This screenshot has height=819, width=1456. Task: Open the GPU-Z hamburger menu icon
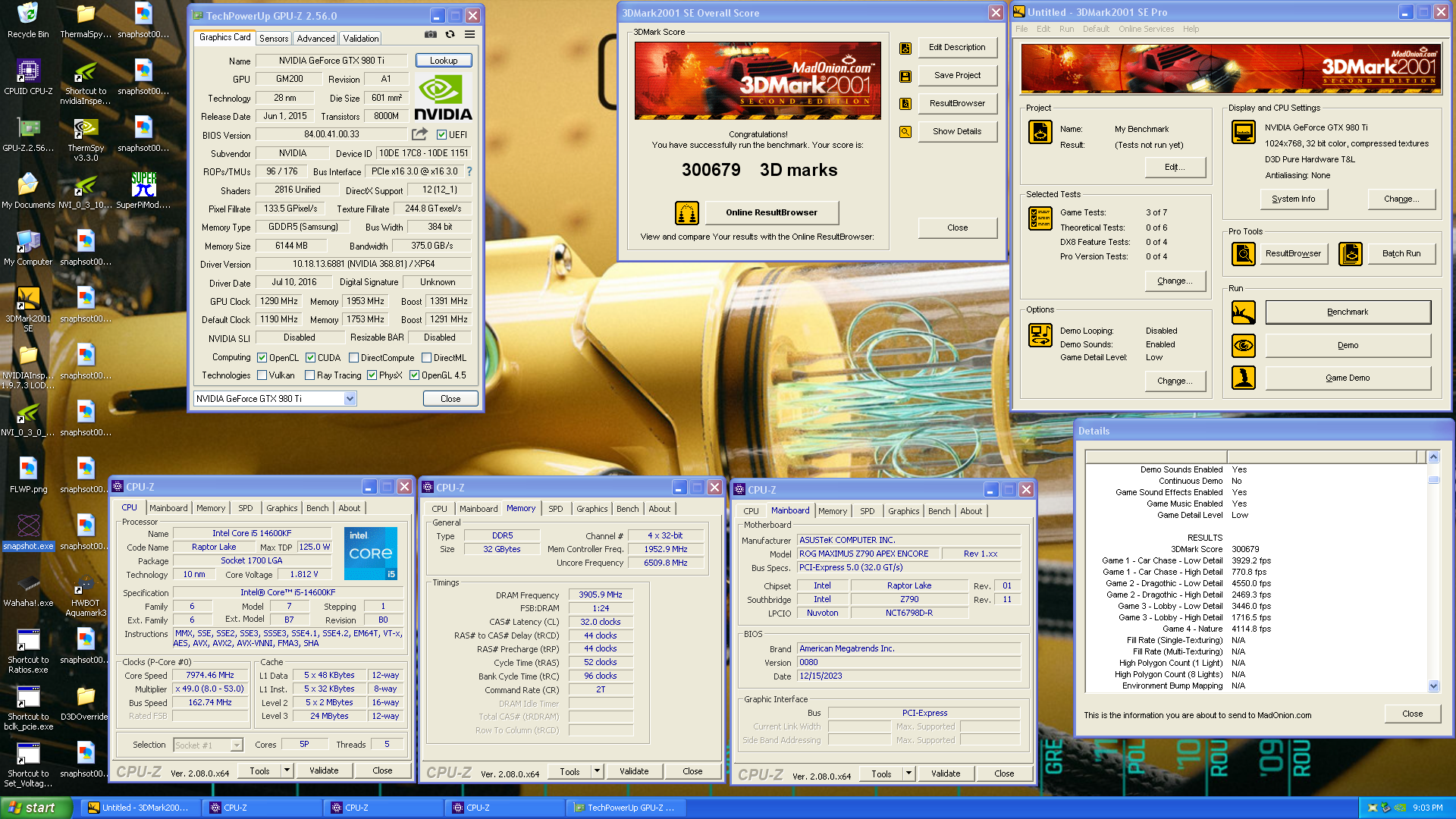tap(470, 34)
